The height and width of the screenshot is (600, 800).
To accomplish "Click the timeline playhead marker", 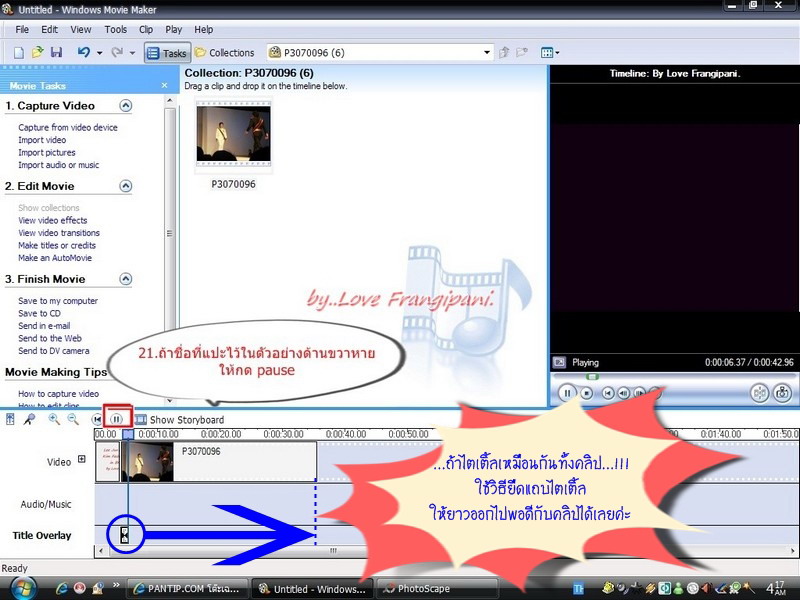I will point(128,434).
